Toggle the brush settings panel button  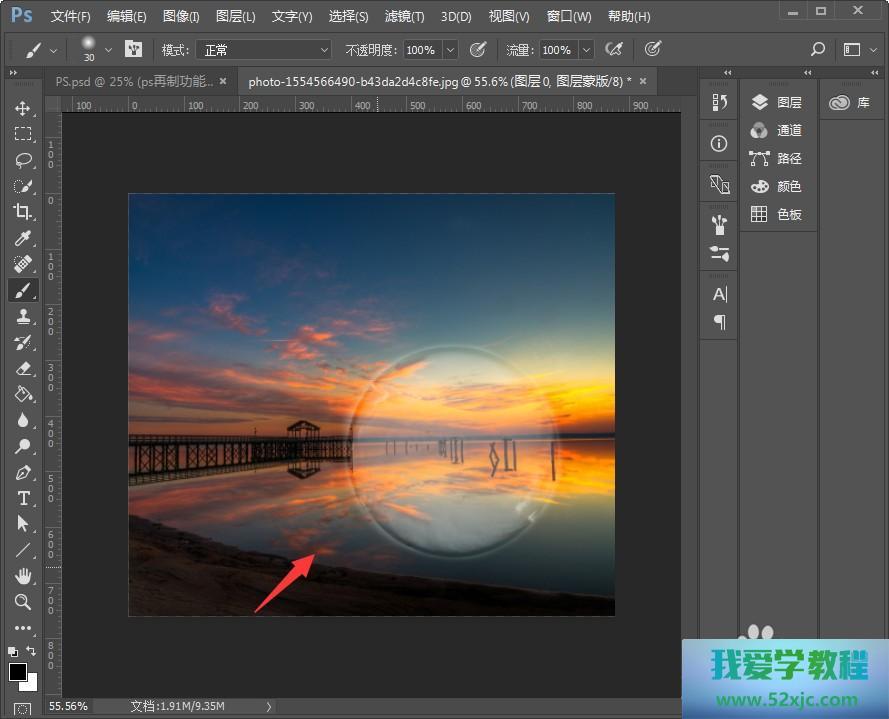[x=133, y=49]
